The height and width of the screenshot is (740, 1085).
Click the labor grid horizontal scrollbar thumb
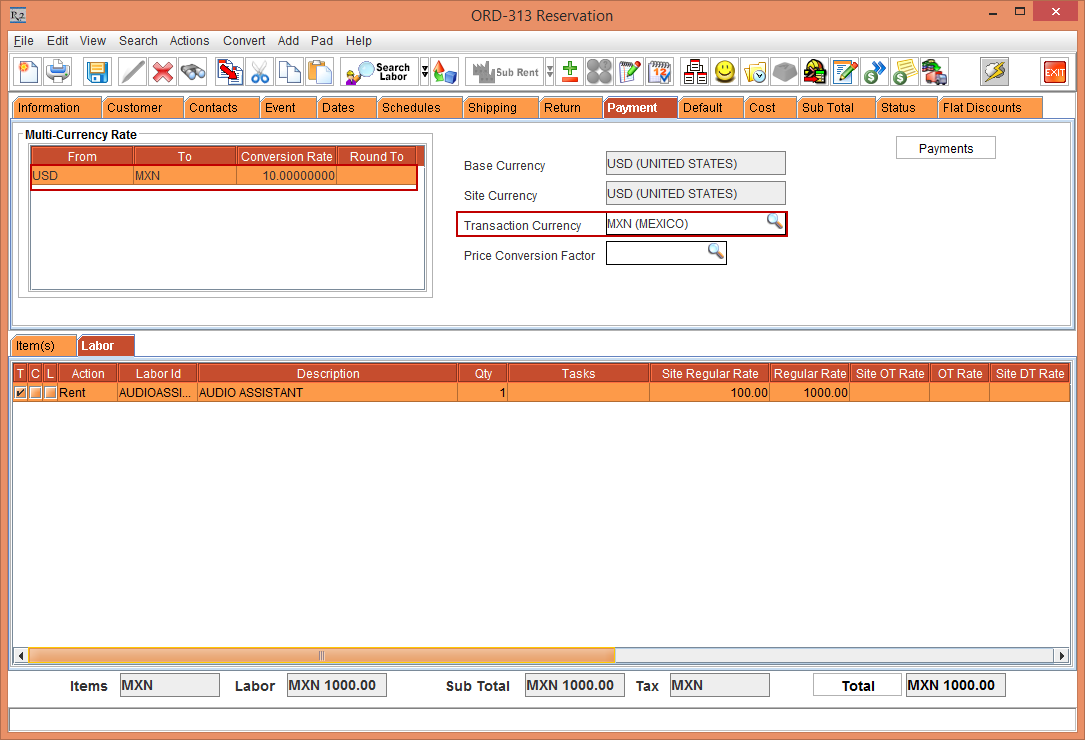pyautogui.click(x=321, y=656)
